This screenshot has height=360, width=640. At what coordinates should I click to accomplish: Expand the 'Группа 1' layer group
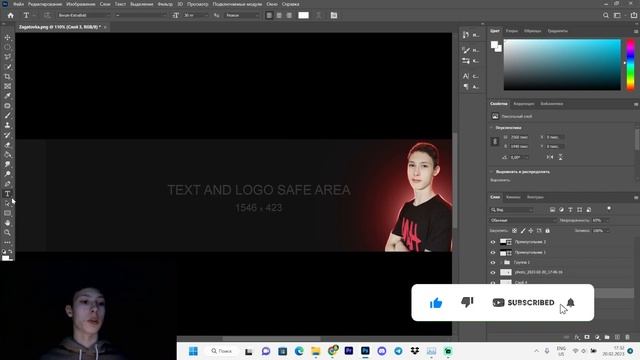pos(501,262)
